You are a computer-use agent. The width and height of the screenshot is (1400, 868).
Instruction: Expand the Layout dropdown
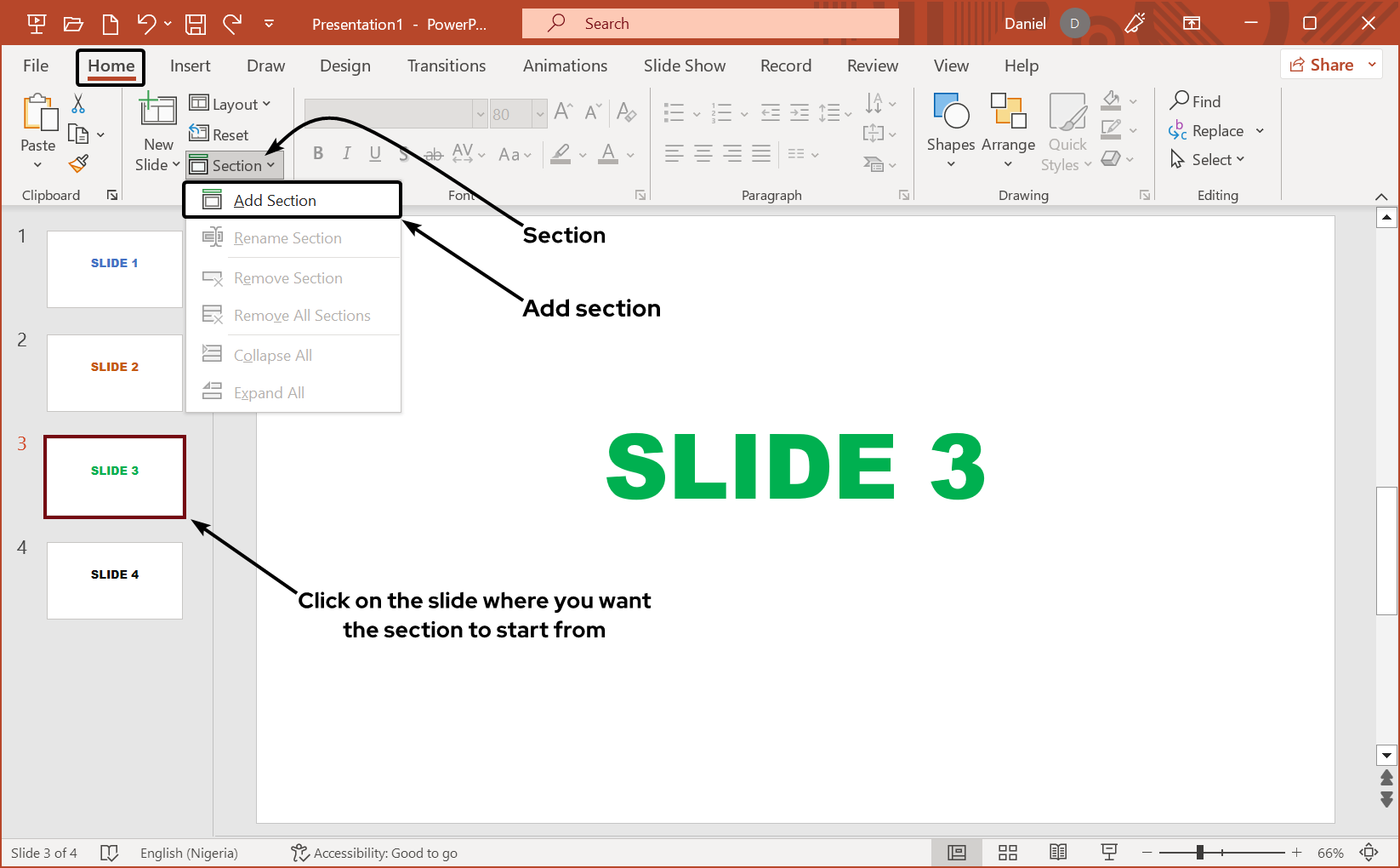[230, 104]
